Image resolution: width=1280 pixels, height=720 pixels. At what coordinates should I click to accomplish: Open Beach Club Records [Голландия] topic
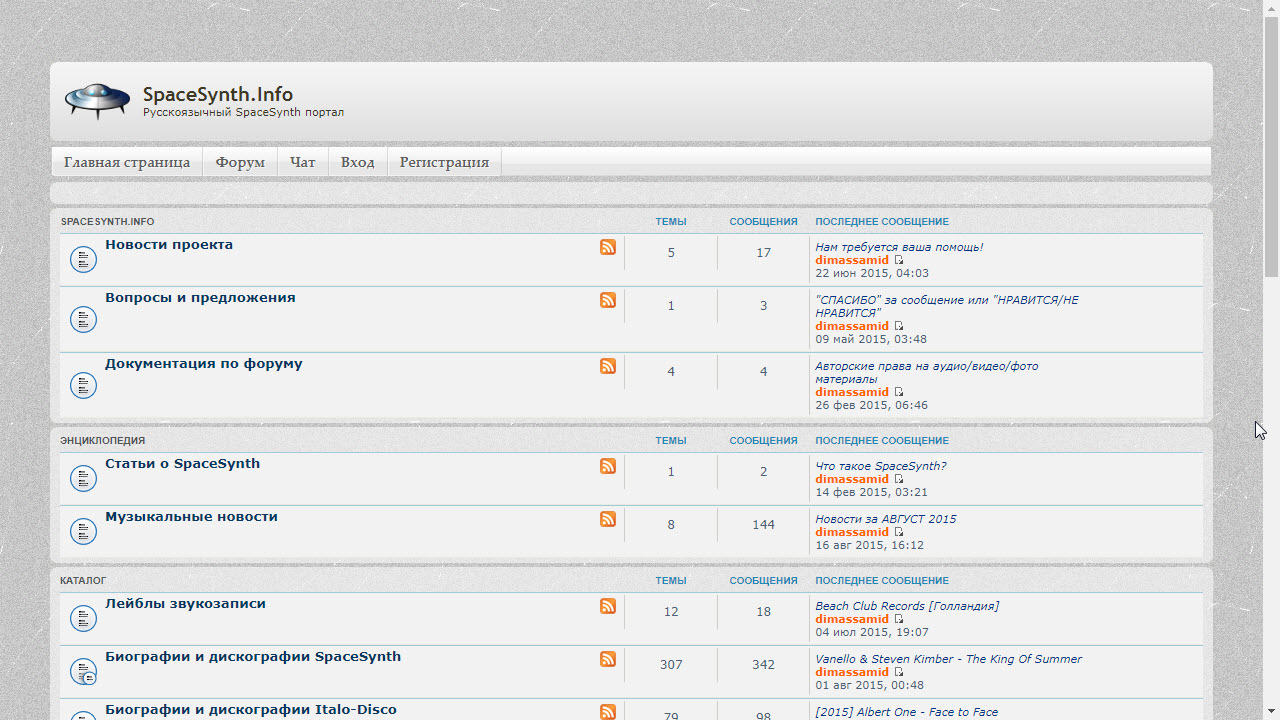(x=907, y=606)
